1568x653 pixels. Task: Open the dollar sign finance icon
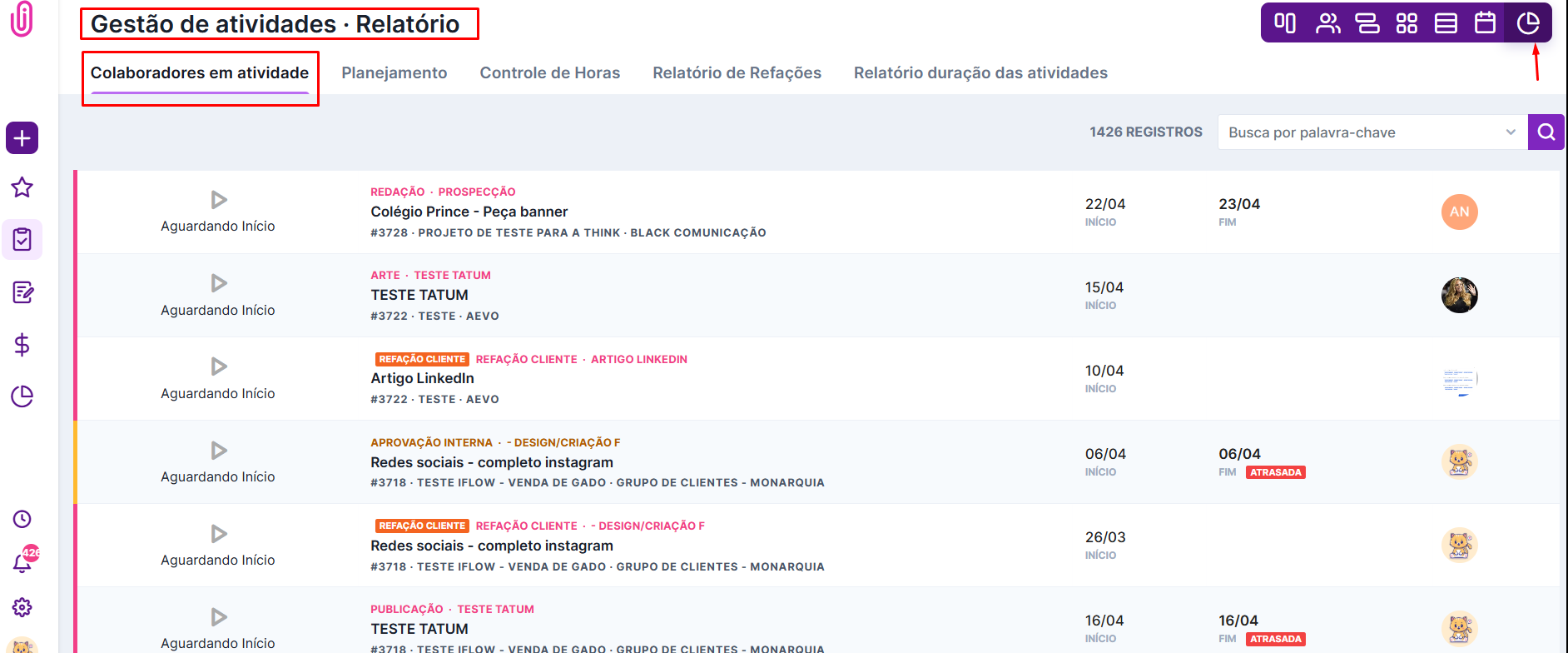pos(22,344)
